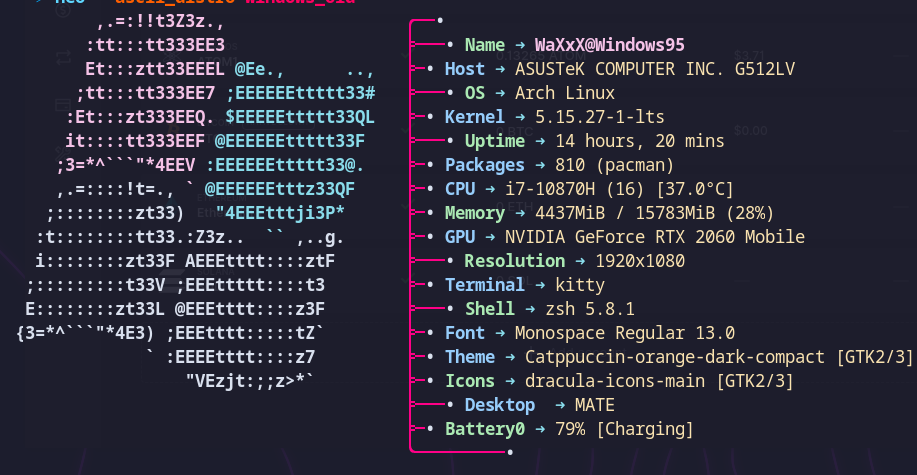Viewport: 917px width, 475px height.
Task: Click the Monospace Regular 13.0 font value
Action: click(x=625, y=333)
